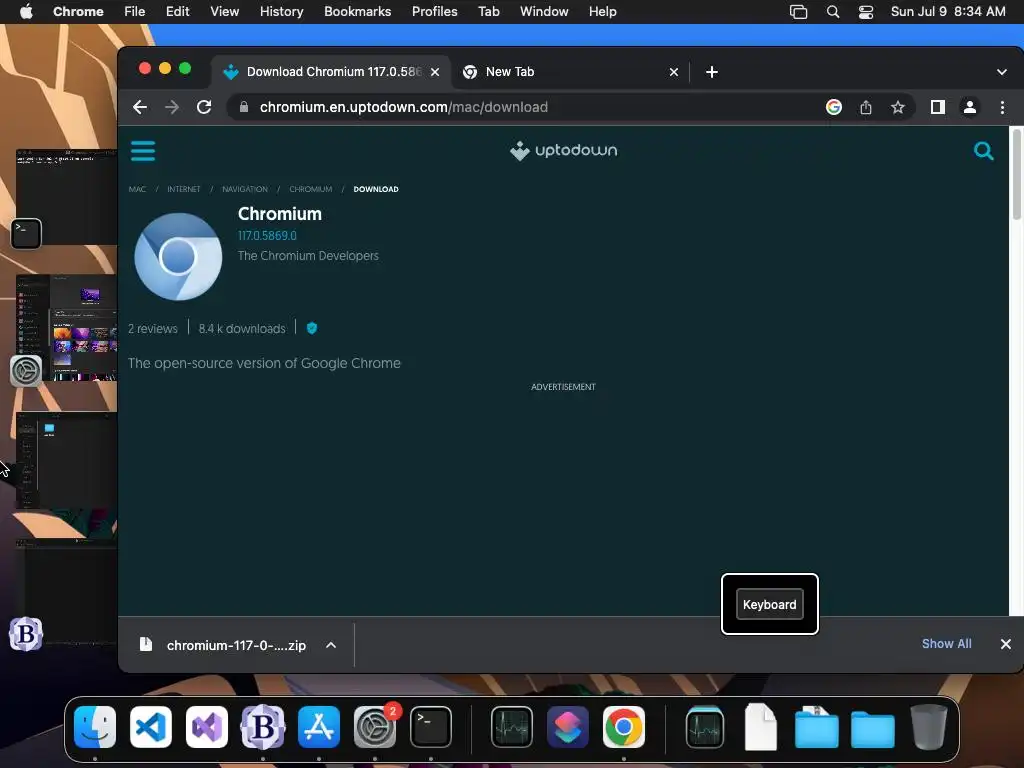Open a new tab with plus button
The height and width of the screenshot is (768, 1024).
point(712,72)
